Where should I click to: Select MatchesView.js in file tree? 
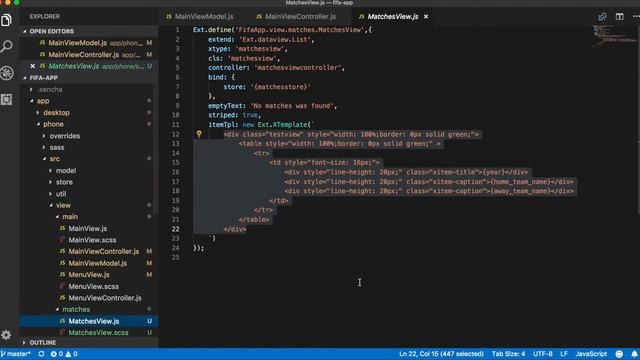93,321
